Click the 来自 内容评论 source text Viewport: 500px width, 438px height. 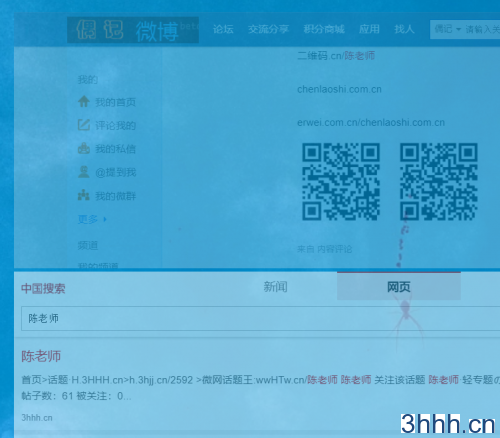click(324, 249)
